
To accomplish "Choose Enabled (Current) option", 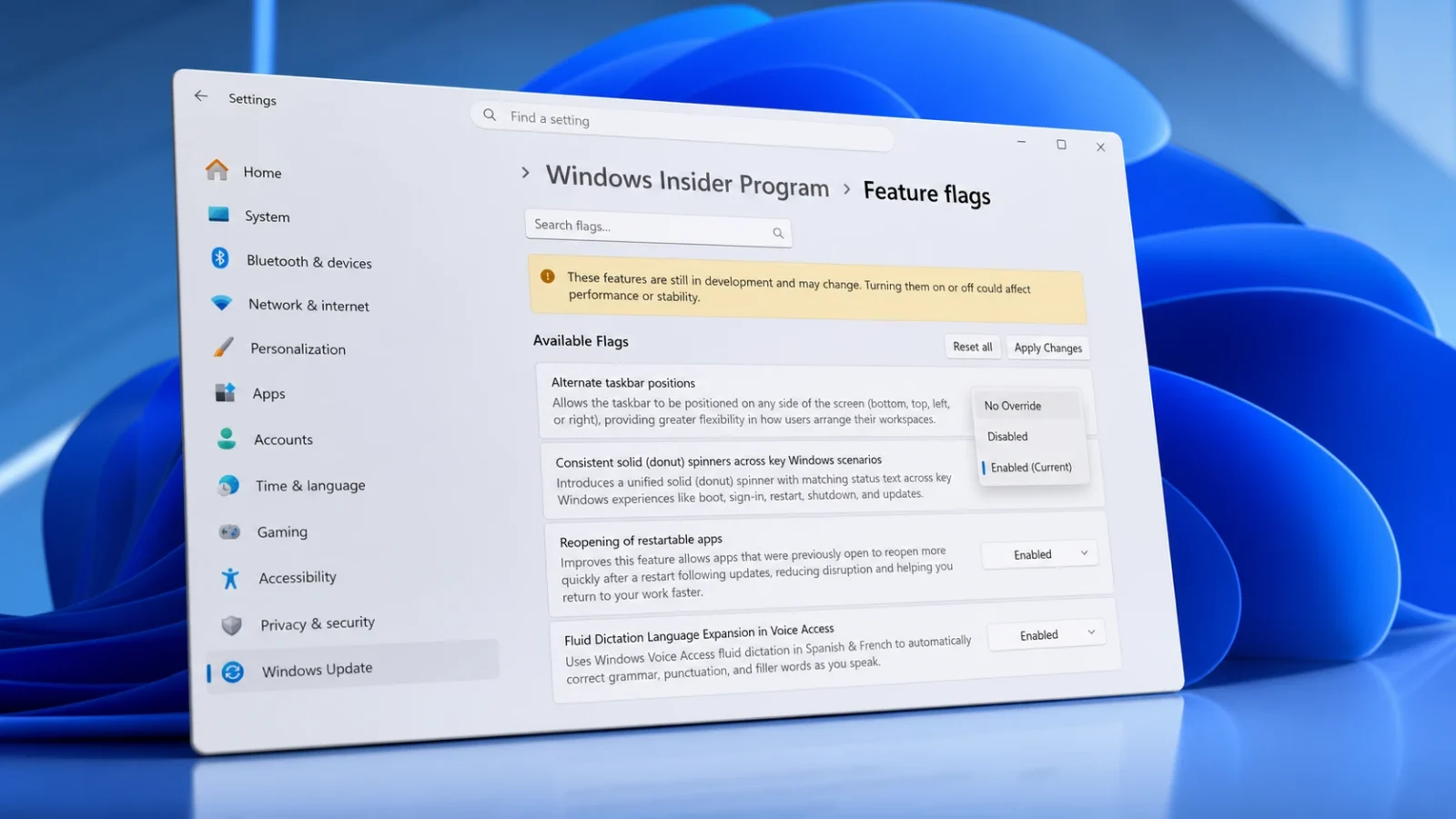I will (1032, 467).
